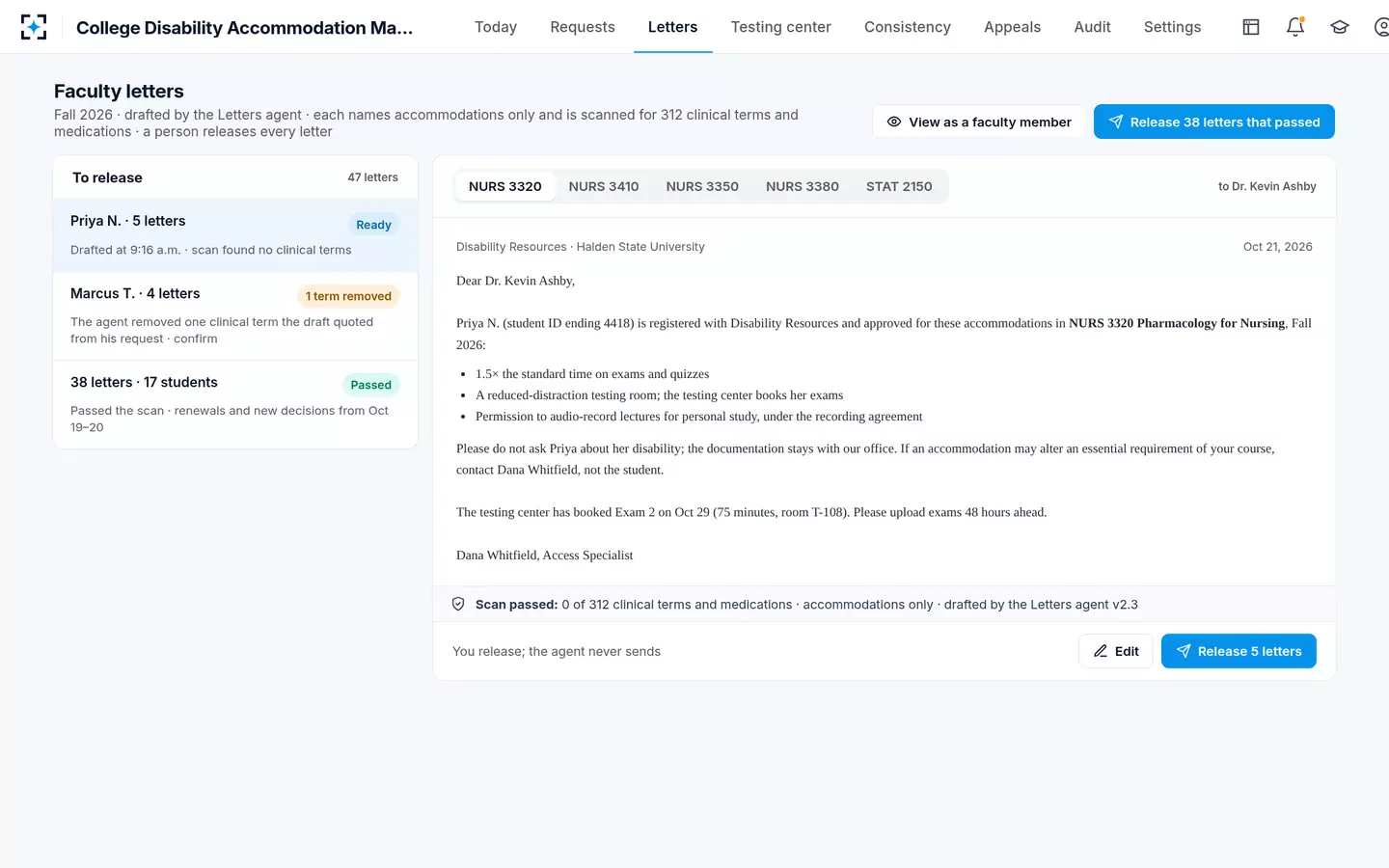Click 'You release; the agent never sends'
This screenshot has width=1389, height=868.
click(x=557, y=651)
